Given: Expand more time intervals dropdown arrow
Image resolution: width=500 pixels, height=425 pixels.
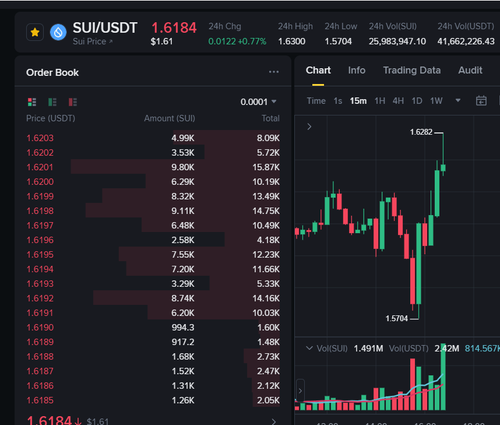Looking at the screenshot, I should (x=458, y=100).
